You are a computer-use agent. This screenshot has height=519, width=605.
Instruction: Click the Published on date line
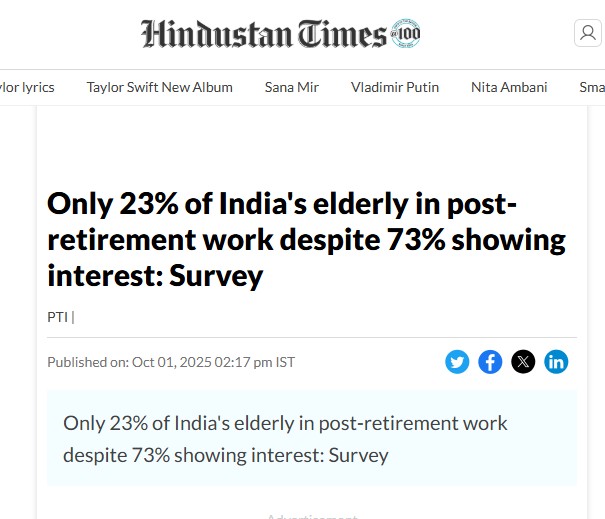[x=171, y=362]
